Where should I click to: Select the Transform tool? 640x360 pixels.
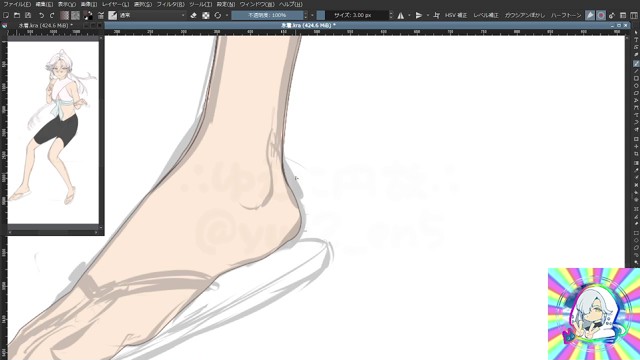tap(636, 139)
